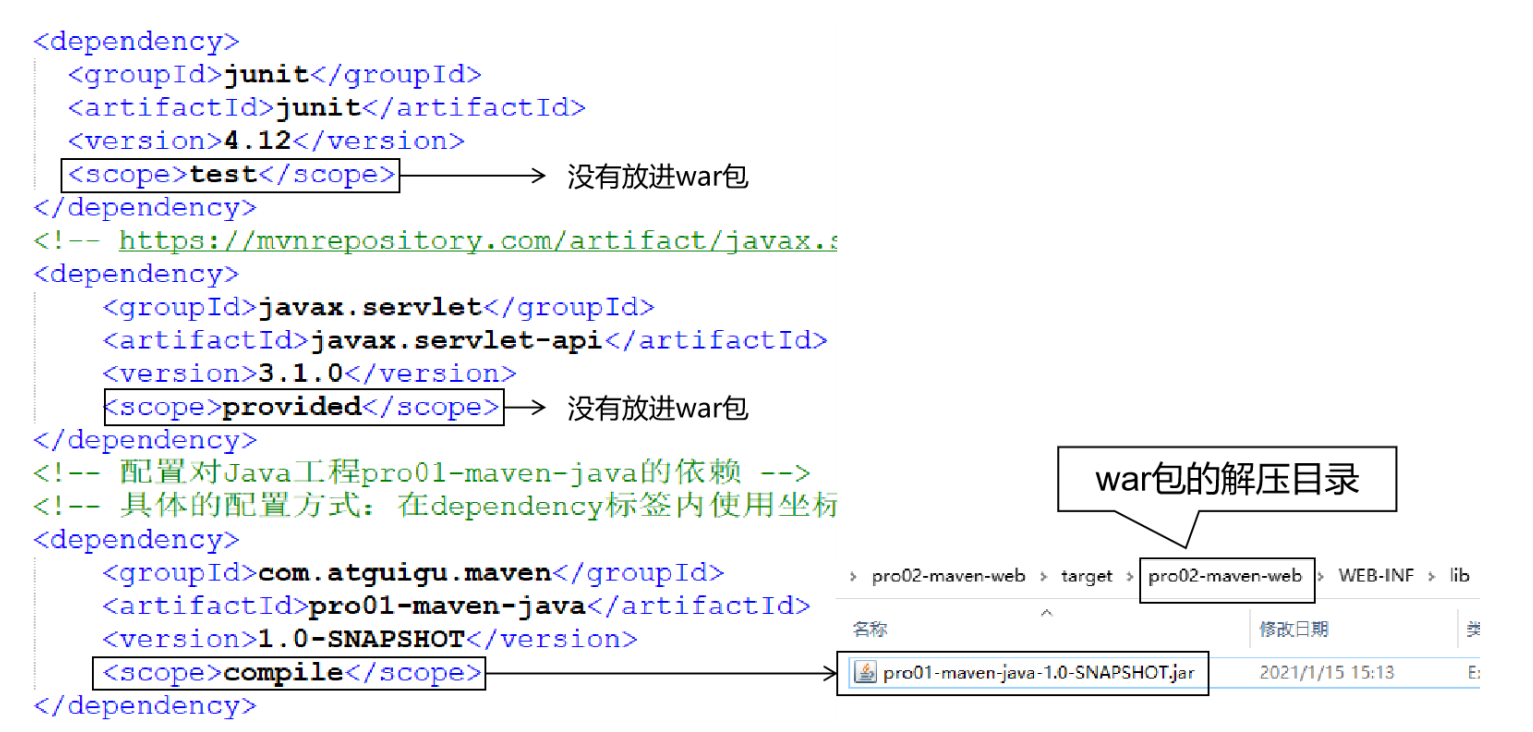Click the comment starting with 具体的配置方式
Viewport: 1533px width, 732px height.
coord(435,506)
